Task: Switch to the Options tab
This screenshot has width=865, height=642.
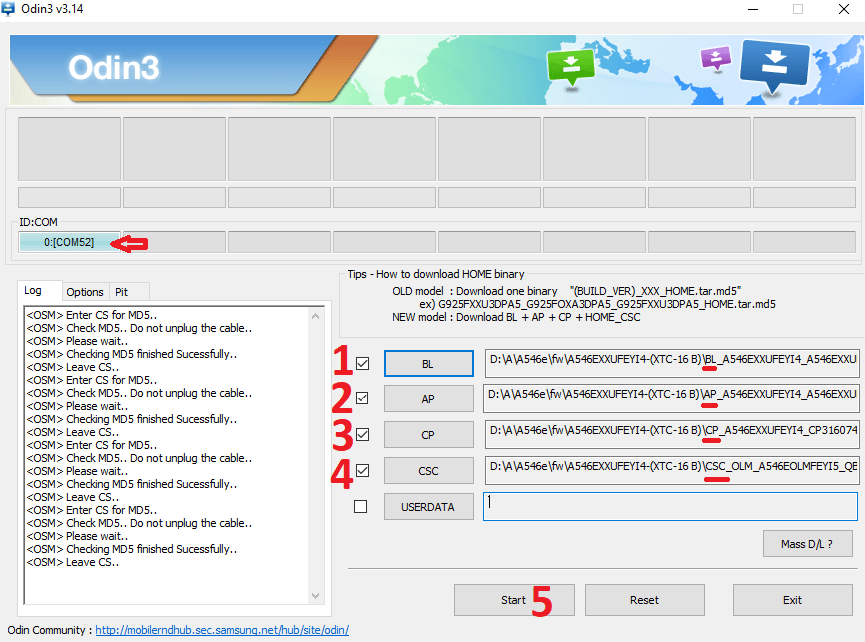Action: coord(85,292)
